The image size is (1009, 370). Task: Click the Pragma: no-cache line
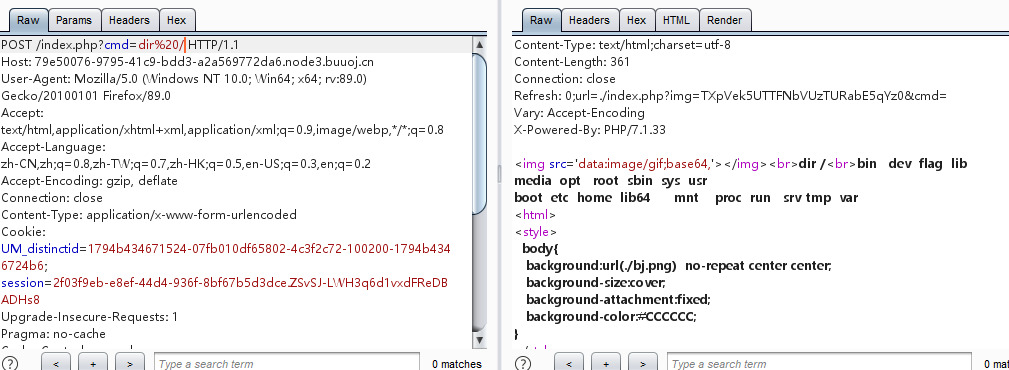pyautogui.click(x=53, y=333)
